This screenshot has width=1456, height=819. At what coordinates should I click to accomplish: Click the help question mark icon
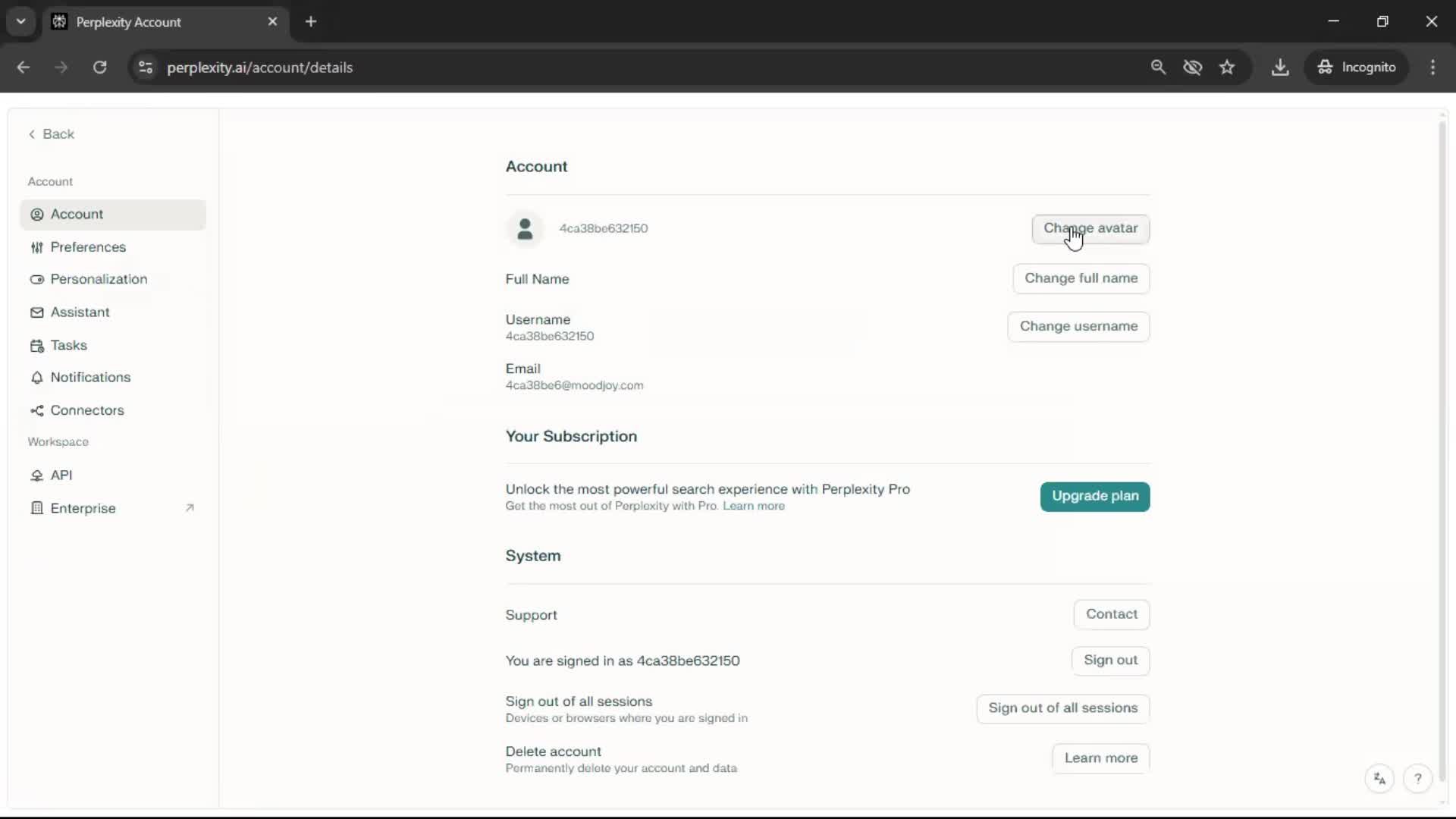[1417, 779]
